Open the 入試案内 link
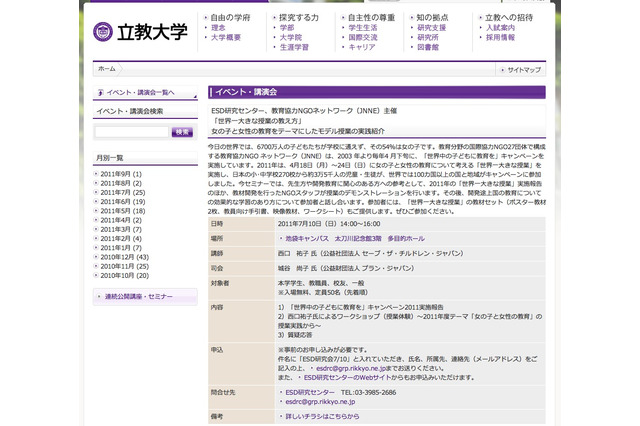This screenshot has width=640, height=426. 500,28
